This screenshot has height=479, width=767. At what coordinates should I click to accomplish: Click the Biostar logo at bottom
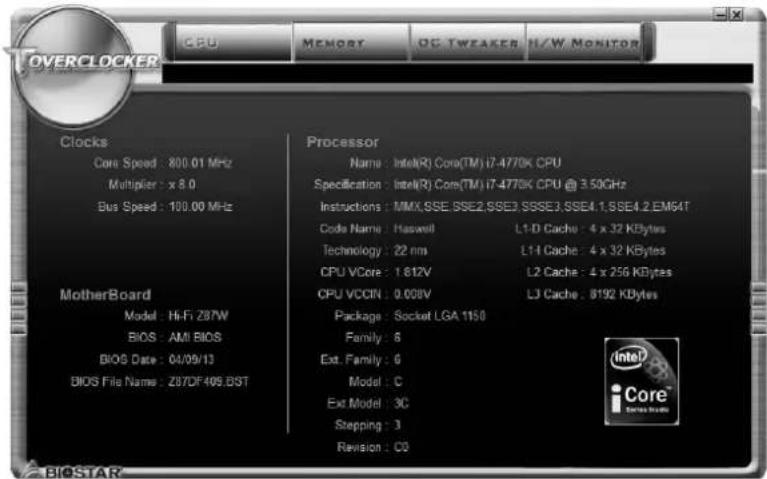click(x=73, y=472)
